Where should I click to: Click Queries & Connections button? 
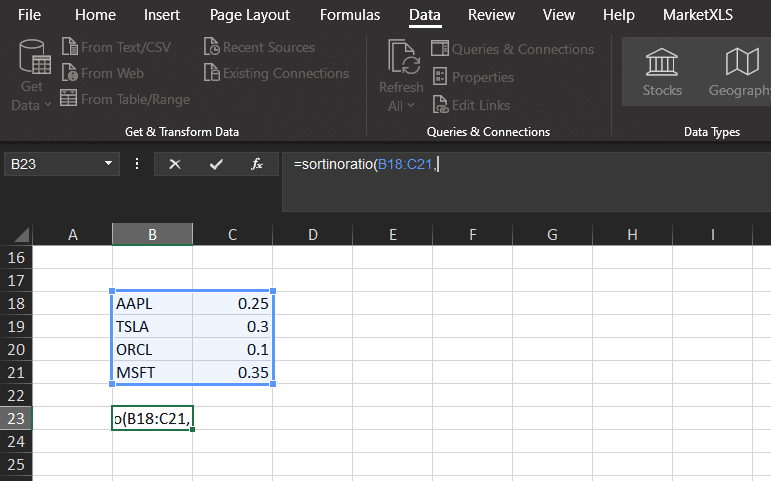tap(512, 49)
